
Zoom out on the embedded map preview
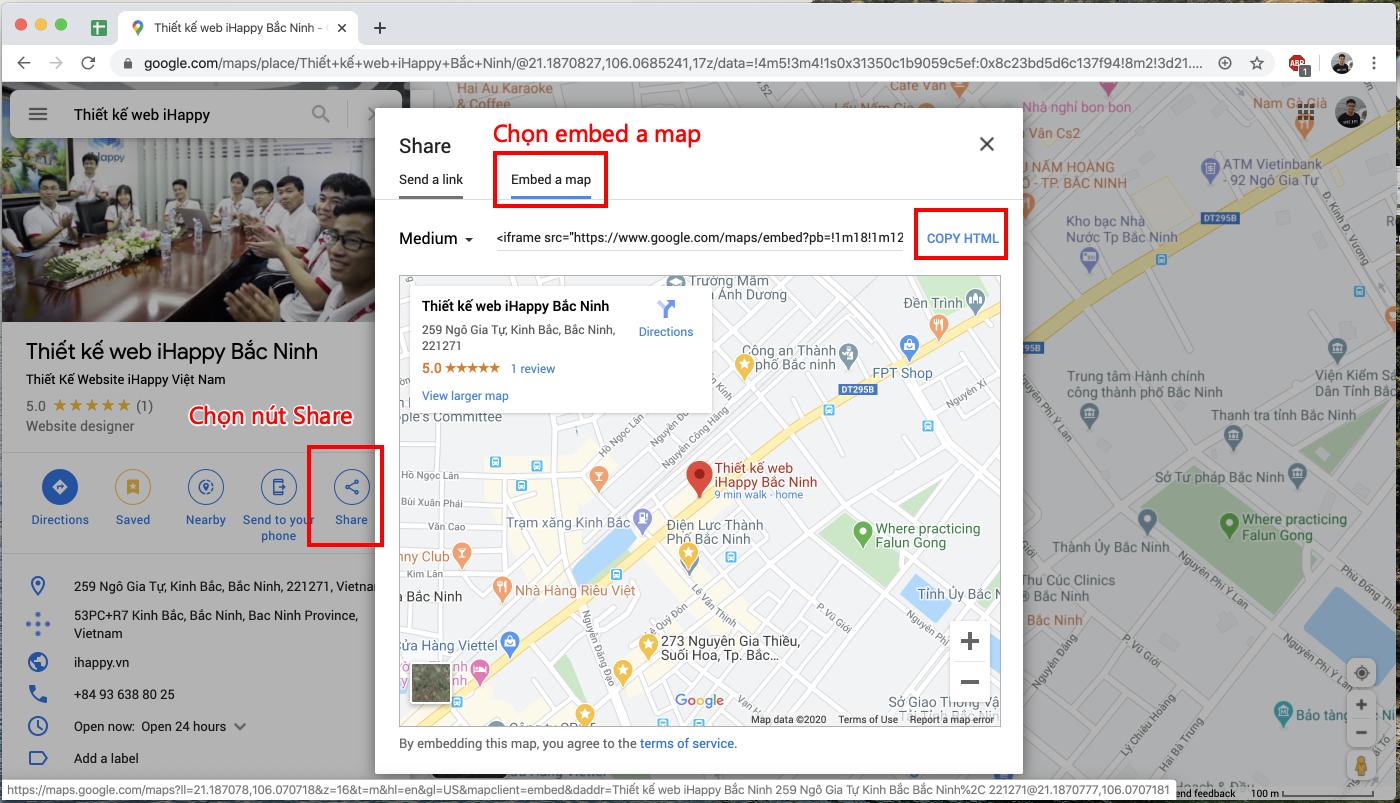click(x=969, y=682)
